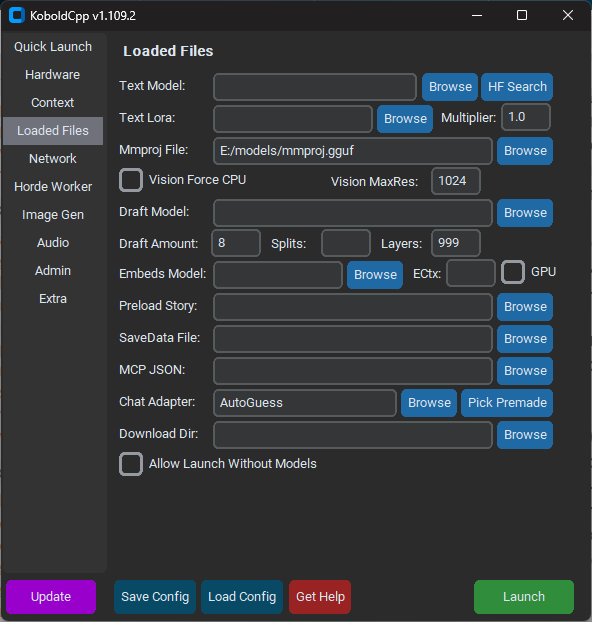This screenshot has width=592, height=622.
Task: Browse for a Chat Adapter file
Action: click(x=429, y=403)
